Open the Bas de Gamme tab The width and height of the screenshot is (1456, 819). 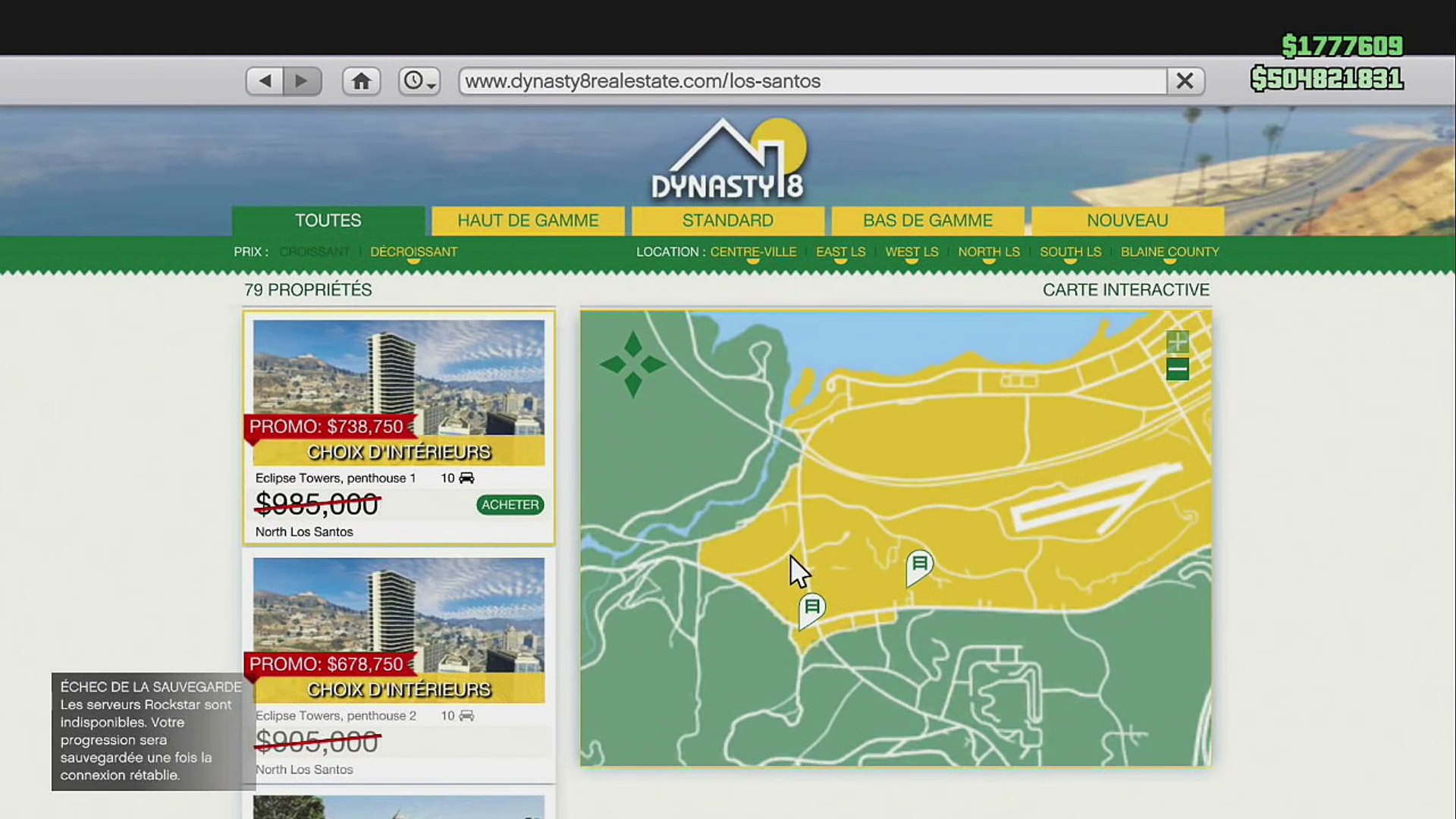pos(927,221)
